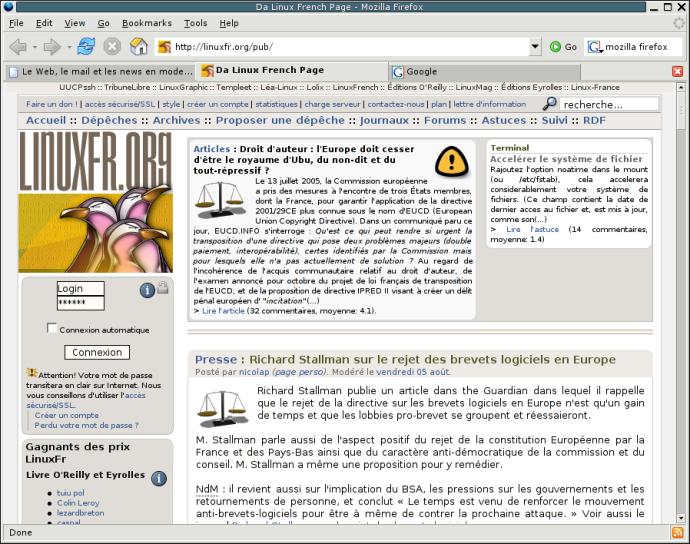Viewport: 690px width, 544px height.
Task: Expand the URL bar history dropdown
Action: coord(536,46)
